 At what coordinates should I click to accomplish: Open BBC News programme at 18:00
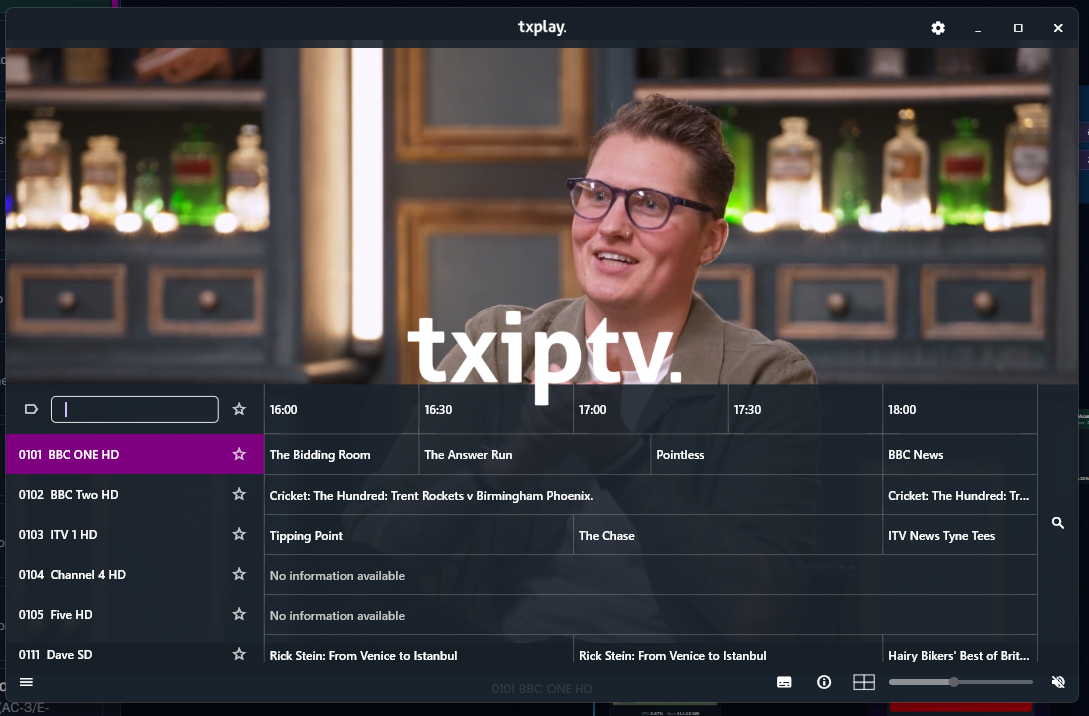coord(960,455)
